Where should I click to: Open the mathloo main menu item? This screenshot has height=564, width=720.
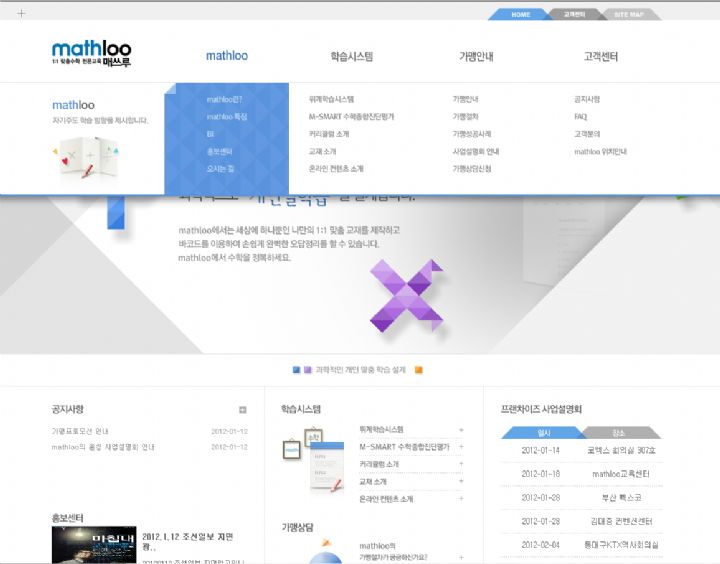point(227,56)
